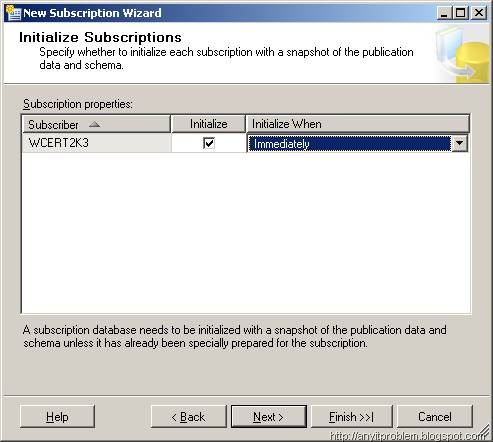Click the sort arrow in Subscriber column
This screenshot has width=493, height=442.
tap(94, 125)
